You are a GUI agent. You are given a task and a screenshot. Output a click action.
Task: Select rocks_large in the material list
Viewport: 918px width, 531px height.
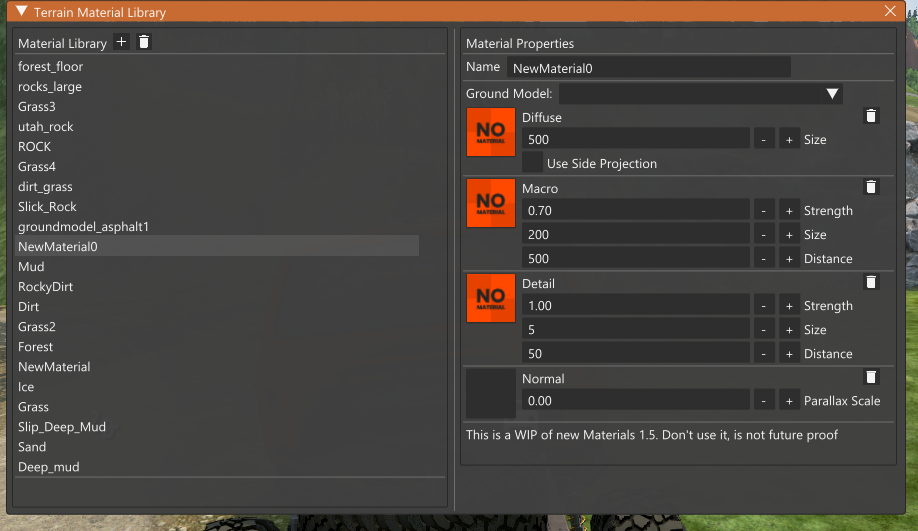point(217,86)
